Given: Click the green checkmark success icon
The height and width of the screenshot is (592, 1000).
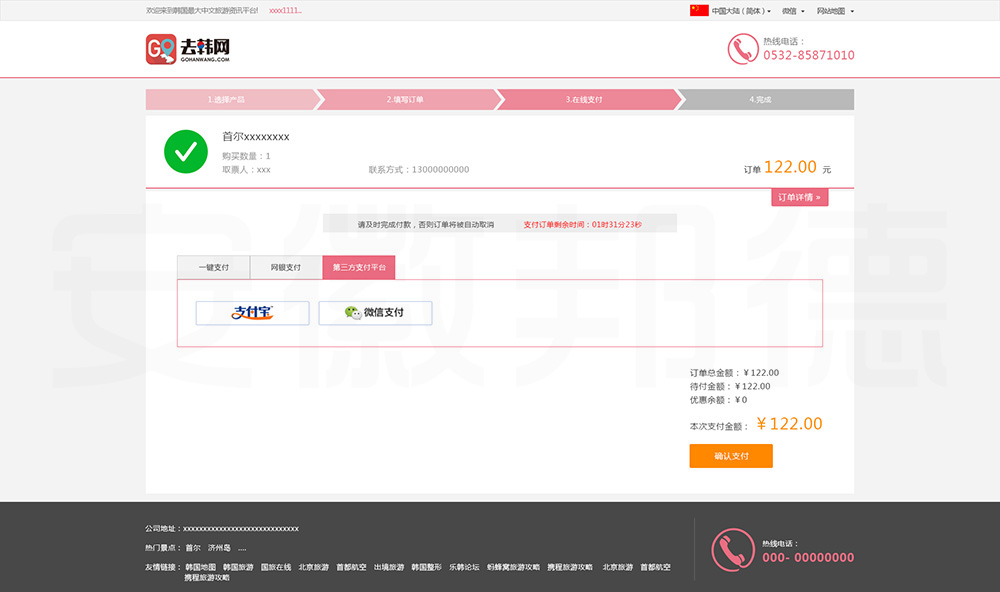Looking at the screenshot, I should 185,151.
